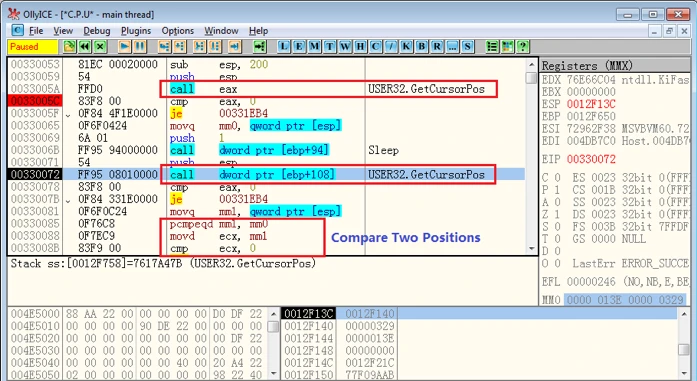The width and height of the screenshot is (697, 381).
Task: Select current instruction address 00330072
Action: coord(35,174)
